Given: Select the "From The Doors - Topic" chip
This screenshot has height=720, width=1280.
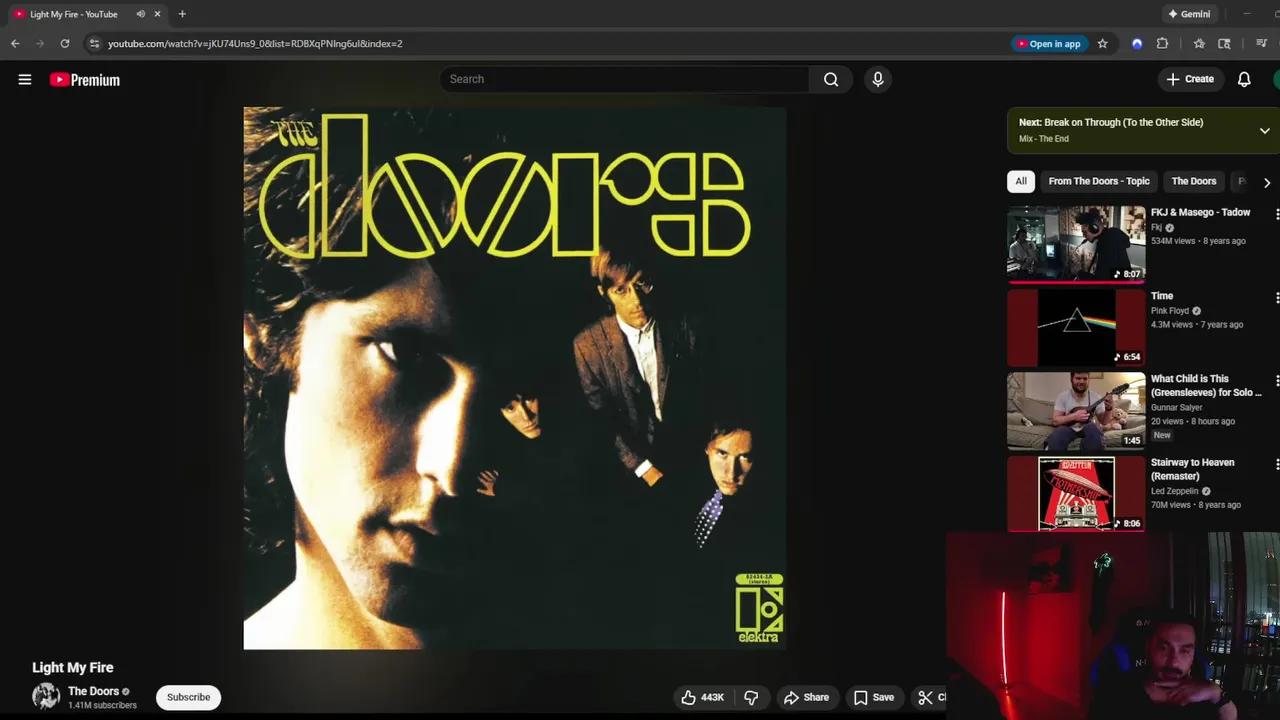Looking at the screenshot, I should (x=1099, y=181).
